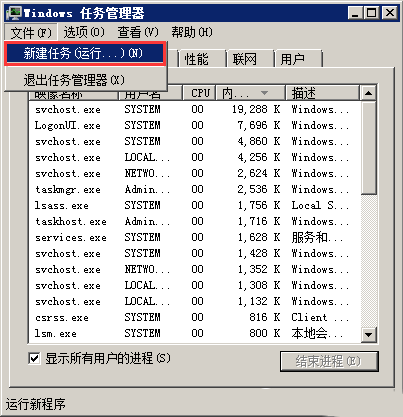Open the 文件(F) menu
This screenshot has height=417, width=403.
click(31, 32)
